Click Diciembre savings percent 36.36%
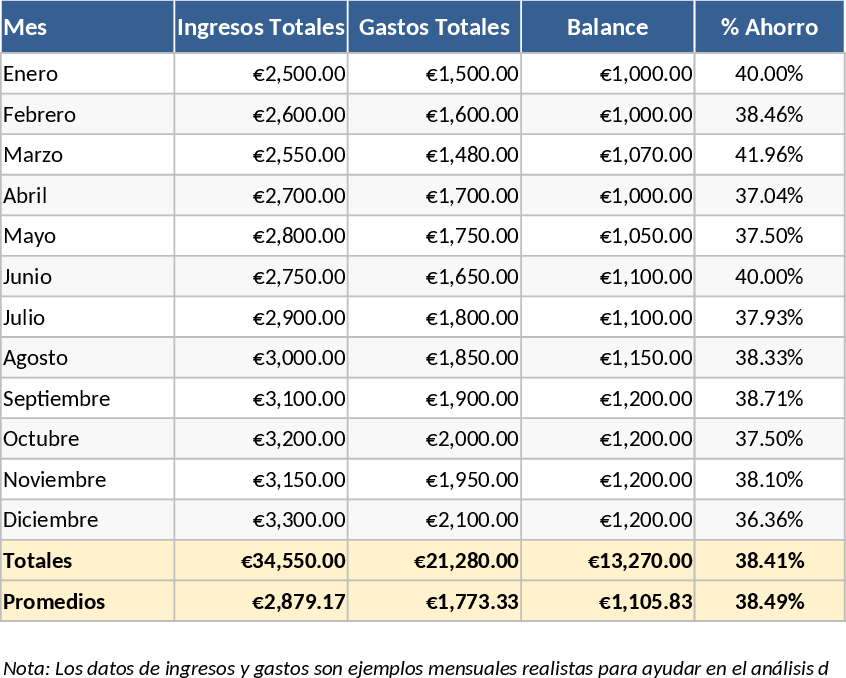This screenshot has height=678, width=846. [x=769, y=520]
